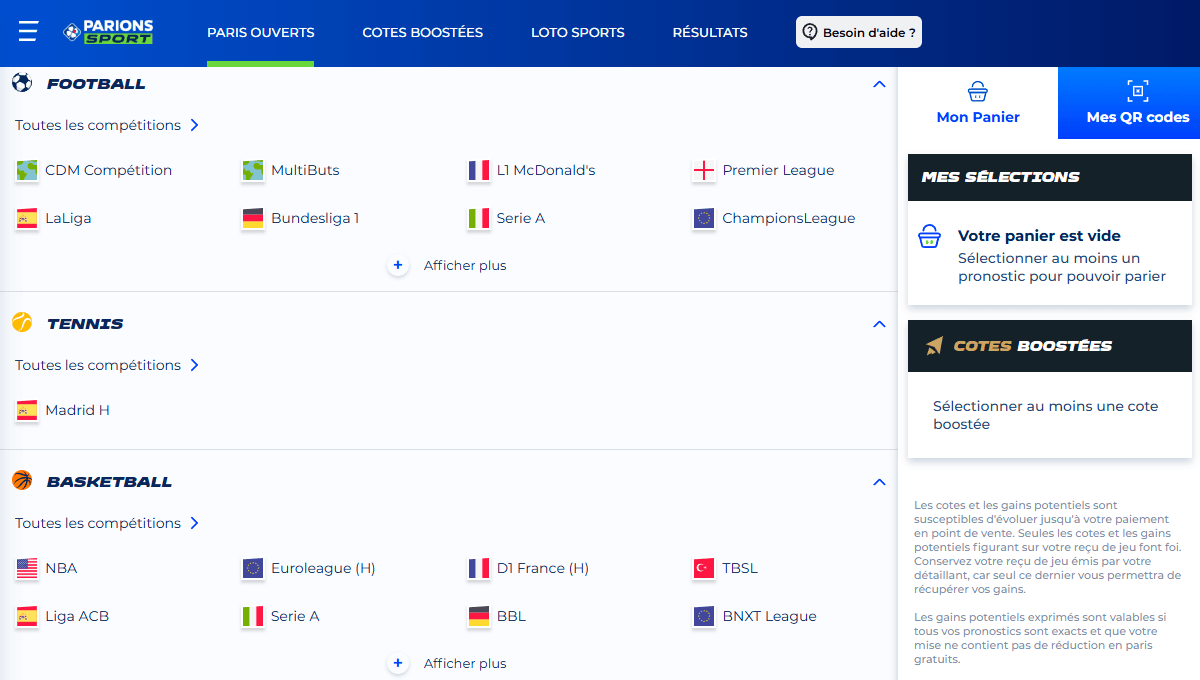Click the England flag beside Premier League
Image resolution: width=1200 pixels, height=680 pixels.
pos(704,170)
